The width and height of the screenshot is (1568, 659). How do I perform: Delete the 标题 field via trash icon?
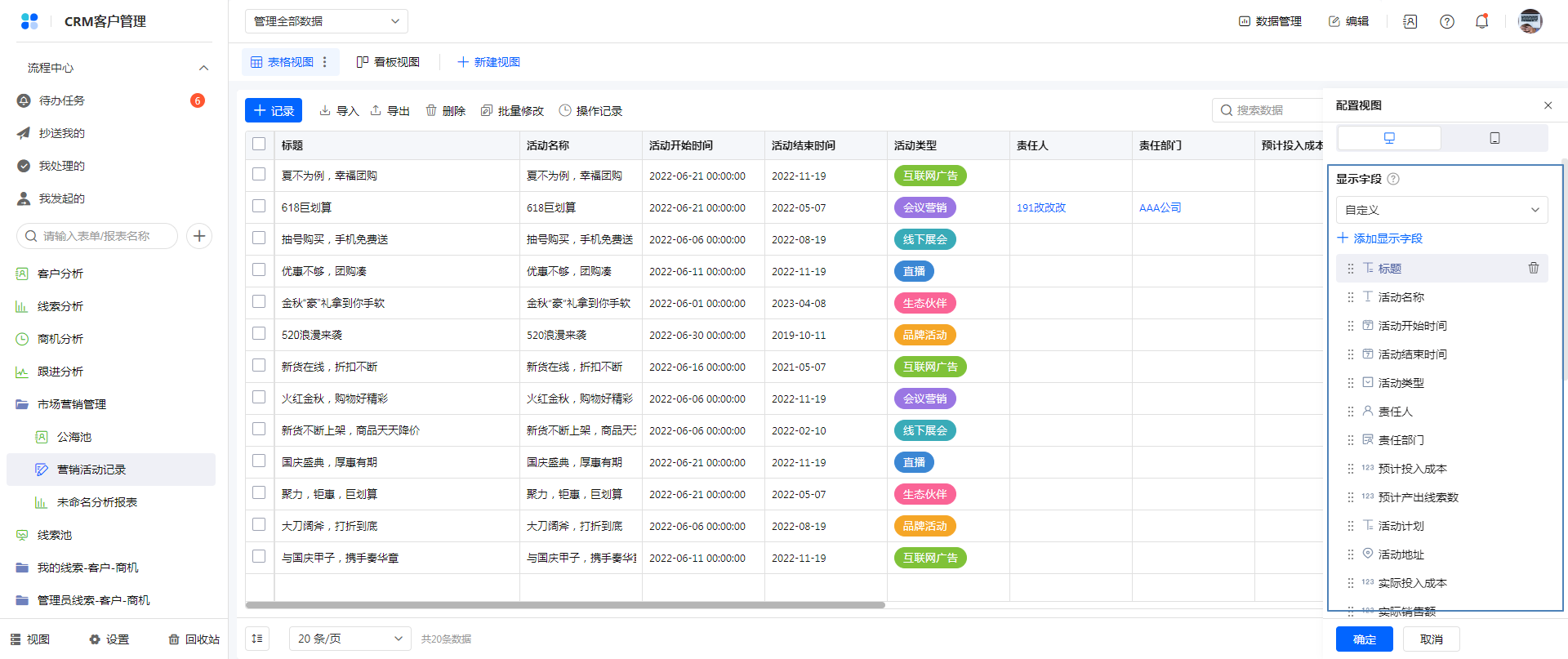click(x=1533, y=268)
